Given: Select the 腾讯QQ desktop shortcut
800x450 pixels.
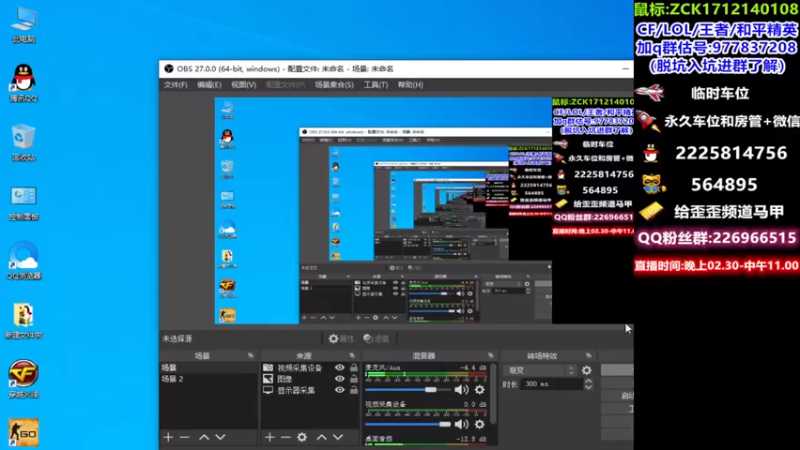Looking at the screenshot, I should tap(23, 83).
